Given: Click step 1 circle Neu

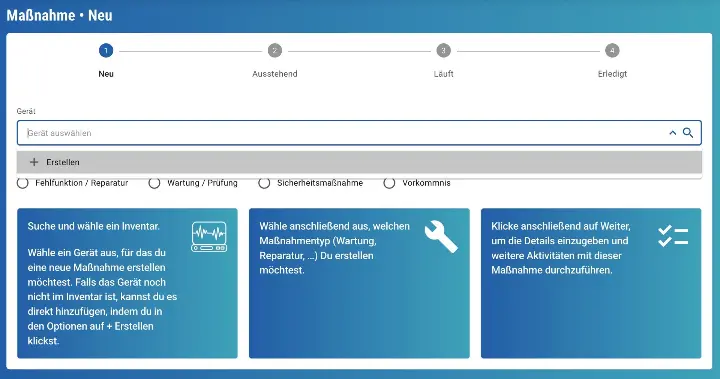Looking at the screenshot, I should [x=106, y=51].
